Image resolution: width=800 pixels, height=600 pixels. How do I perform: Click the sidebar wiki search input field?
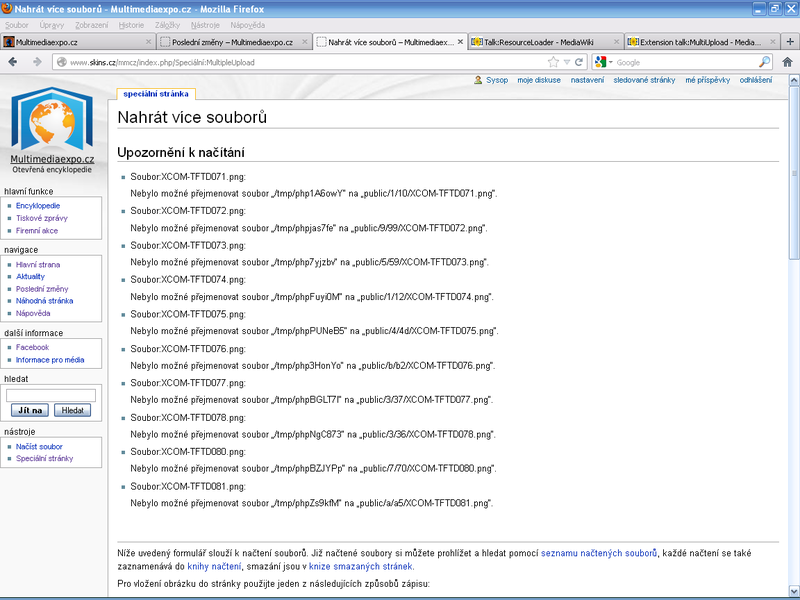(x=51, y=395)
